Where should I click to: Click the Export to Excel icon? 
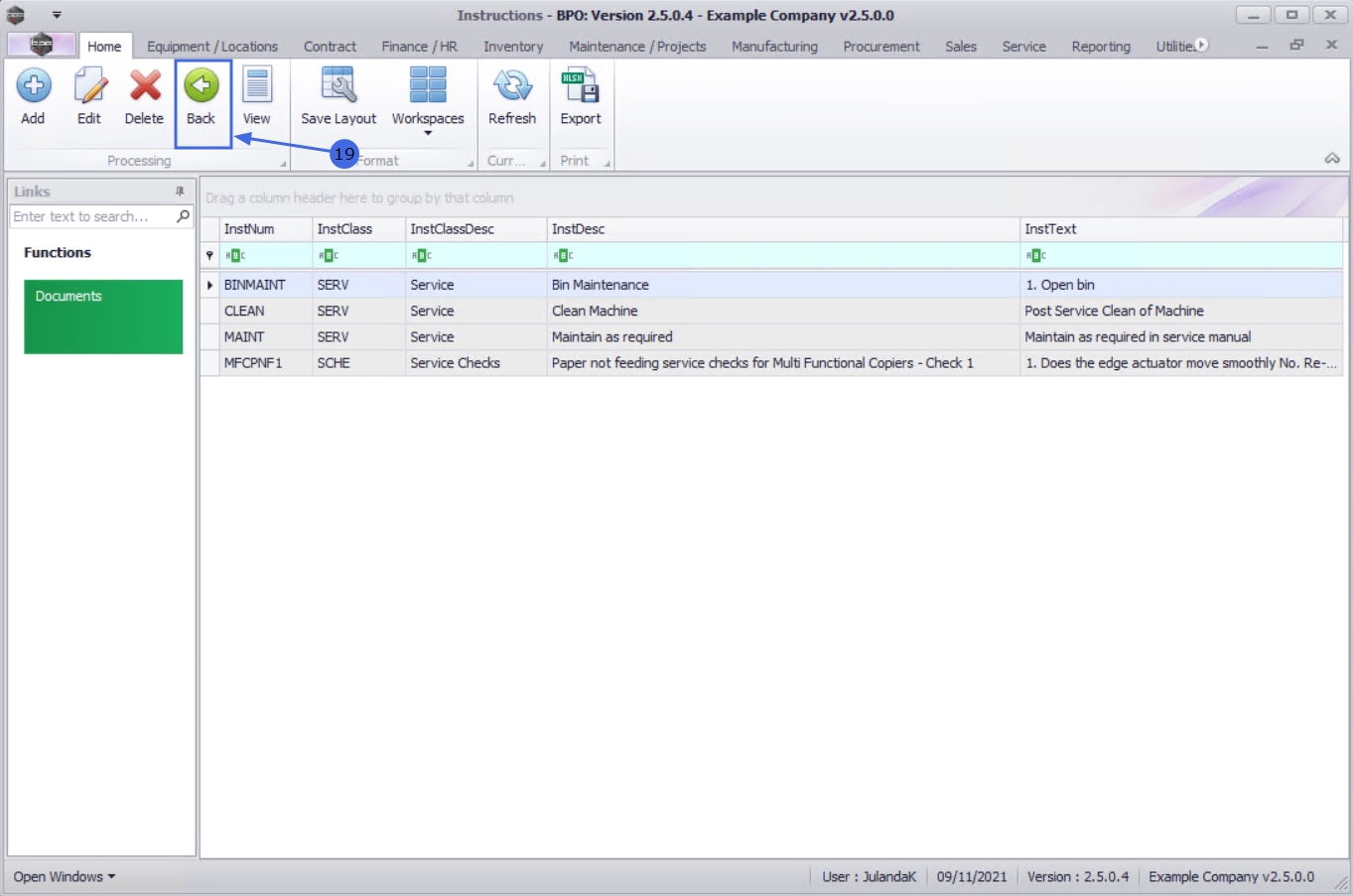tap(581, 86)
